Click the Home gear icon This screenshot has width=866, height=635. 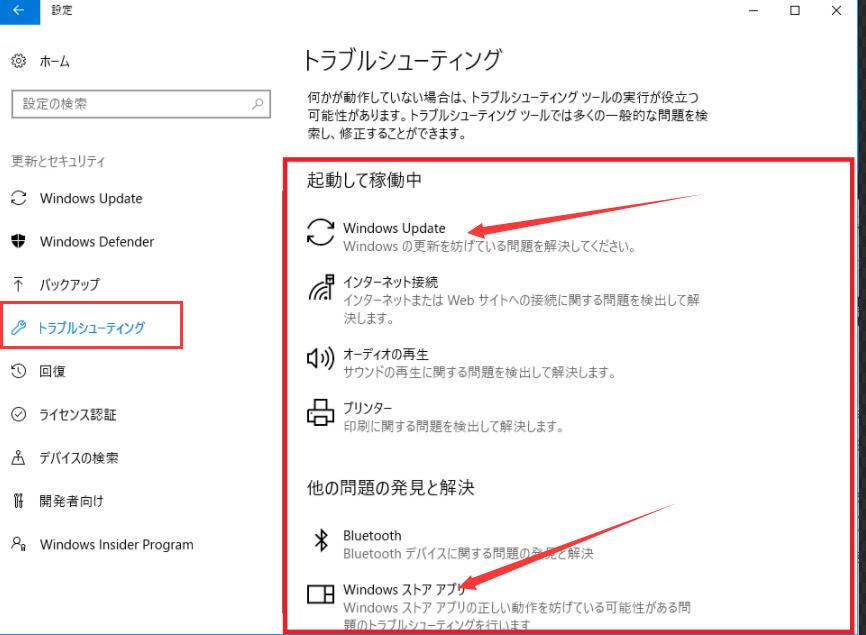tap(18, 62)
